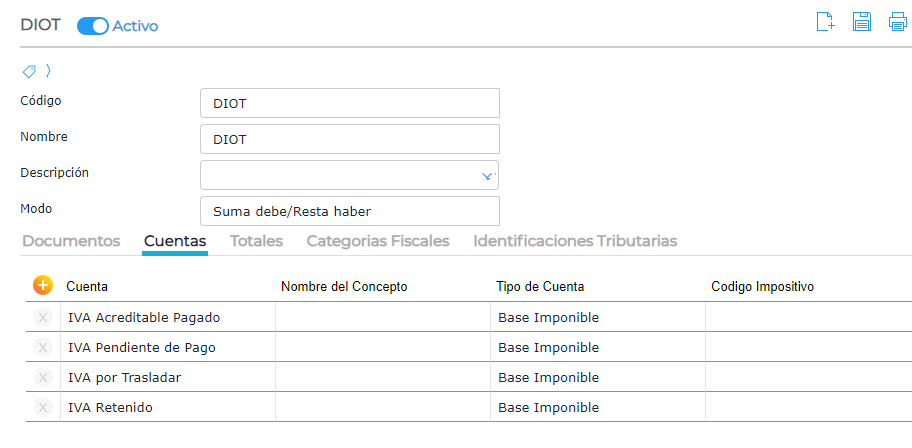Click the Código input field
The height and width of the screenshot is (448, 912).
349,103
